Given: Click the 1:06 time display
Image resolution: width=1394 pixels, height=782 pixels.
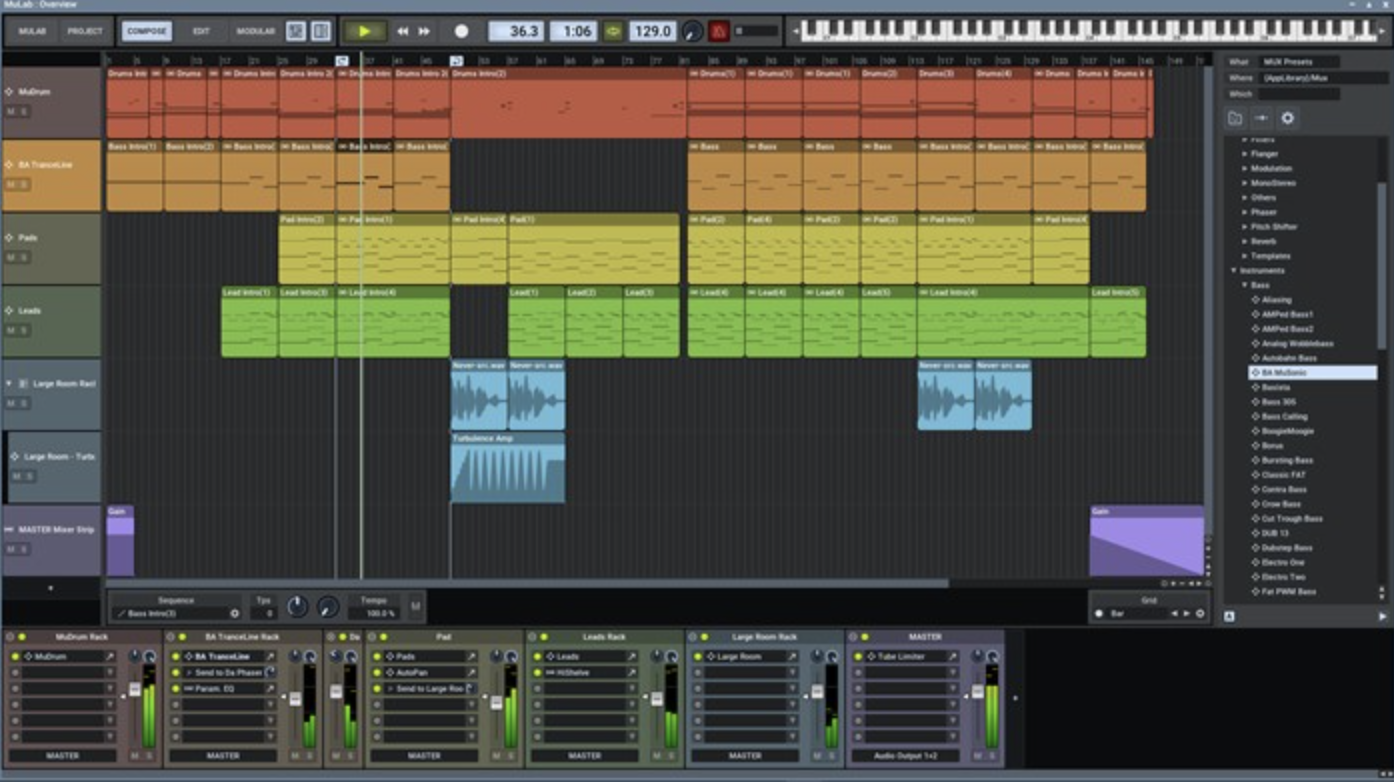Looking at the screenshot, I should [576, 32].
